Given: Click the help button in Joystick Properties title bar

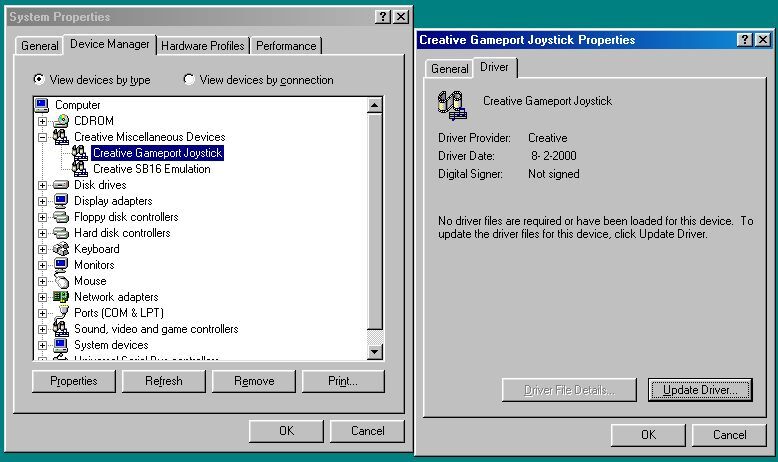Looking at the screenshot, I should [x=744, y=40].
